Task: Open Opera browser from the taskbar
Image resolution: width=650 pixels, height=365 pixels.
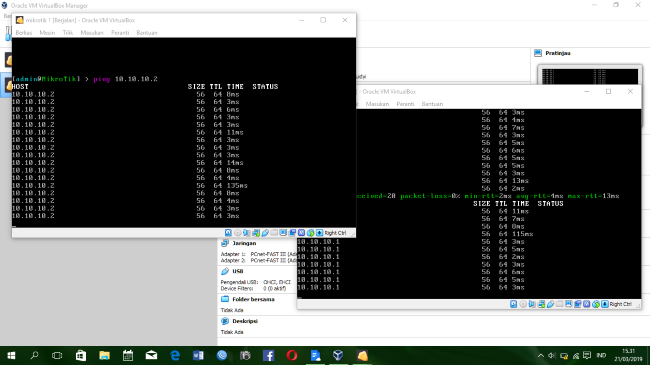Action: tap(292, 355)
